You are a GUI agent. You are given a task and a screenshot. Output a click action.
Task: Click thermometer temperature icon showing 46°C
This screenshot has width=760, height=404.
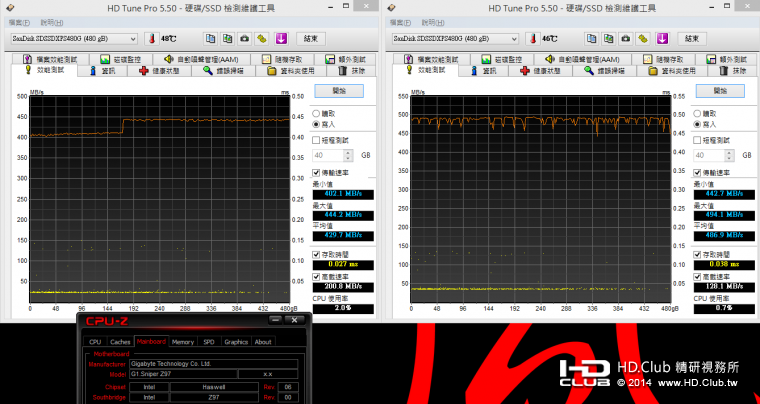coord(533,39)
